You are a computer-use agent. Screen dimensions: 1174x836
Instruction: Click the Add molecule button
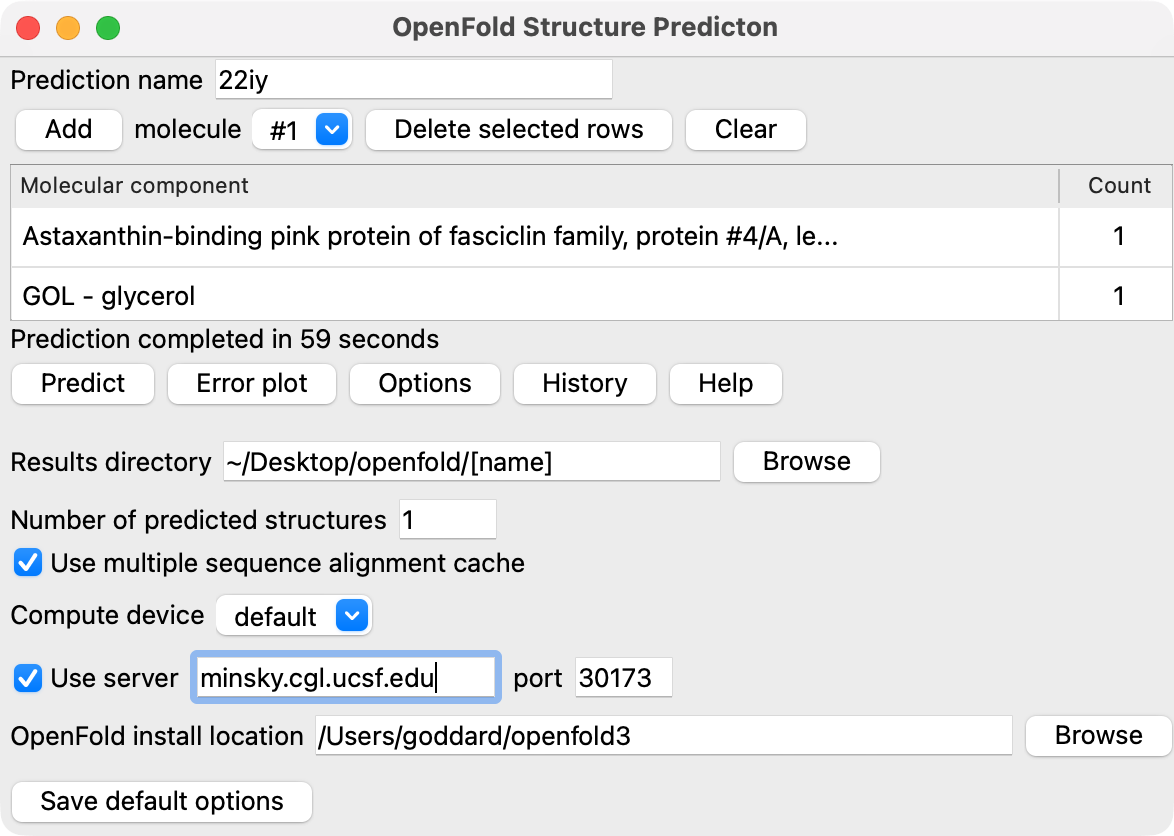point(69,129)
